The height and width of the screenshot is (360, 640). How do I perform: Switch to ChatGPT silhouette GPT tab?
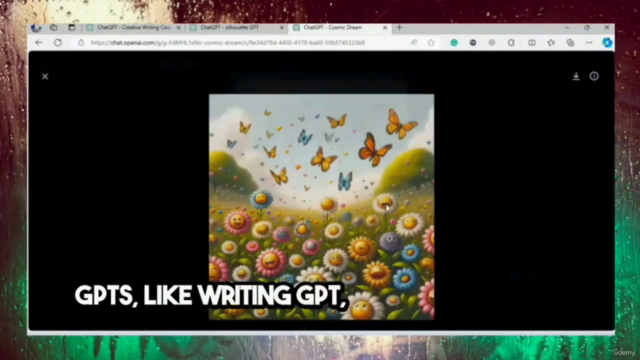pyautogui.click(x=236, y=27)
